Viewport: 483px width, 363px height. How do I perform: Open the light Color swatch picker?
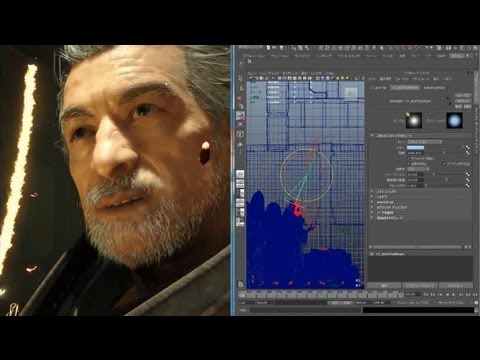tap(416, 147)
